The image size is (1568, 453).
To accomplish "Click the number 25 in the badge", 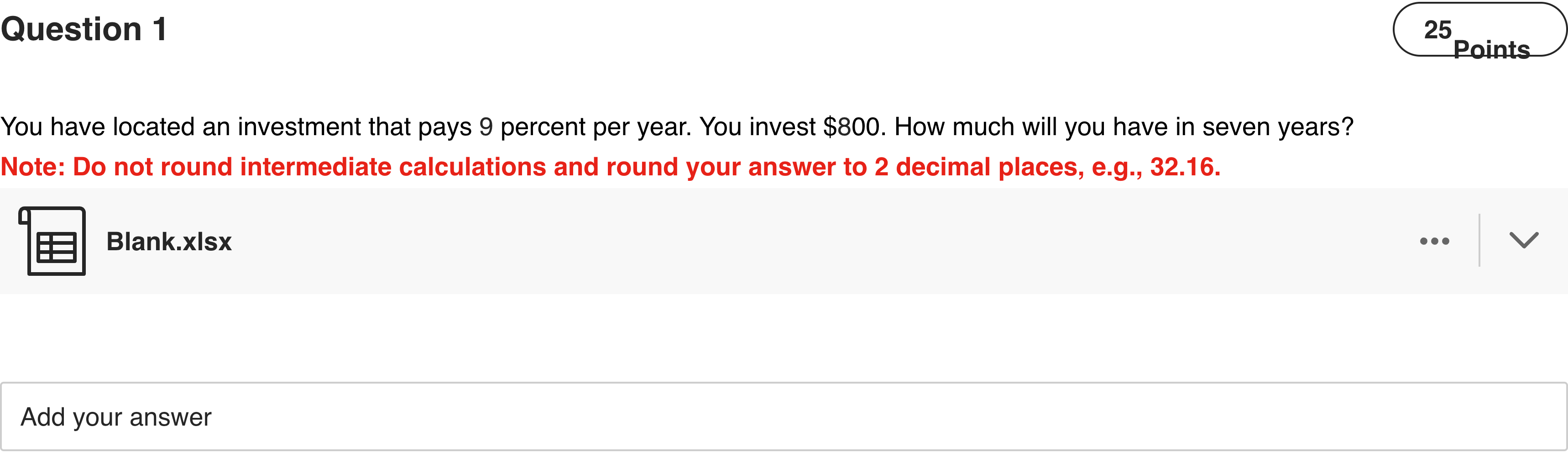I will coord(1437,30).
